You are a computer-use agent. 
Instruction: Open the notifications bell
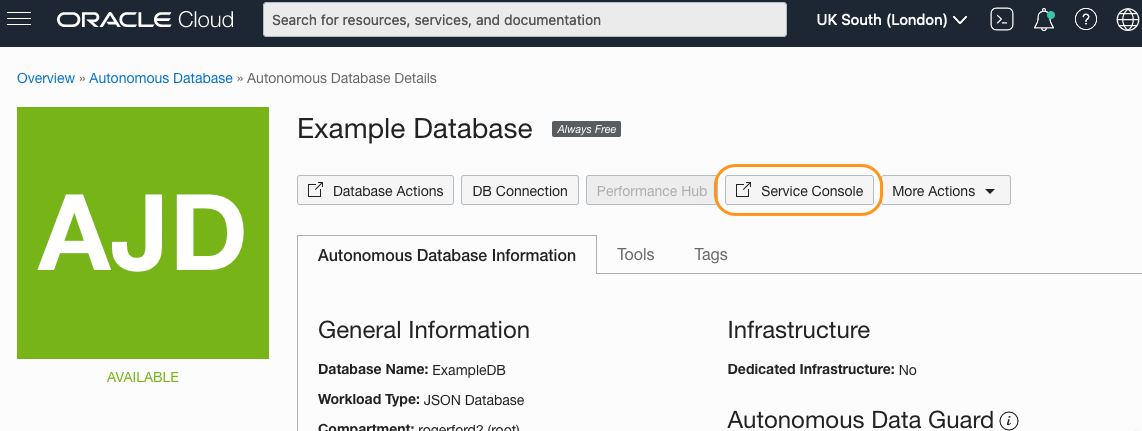pos(1044,19)
